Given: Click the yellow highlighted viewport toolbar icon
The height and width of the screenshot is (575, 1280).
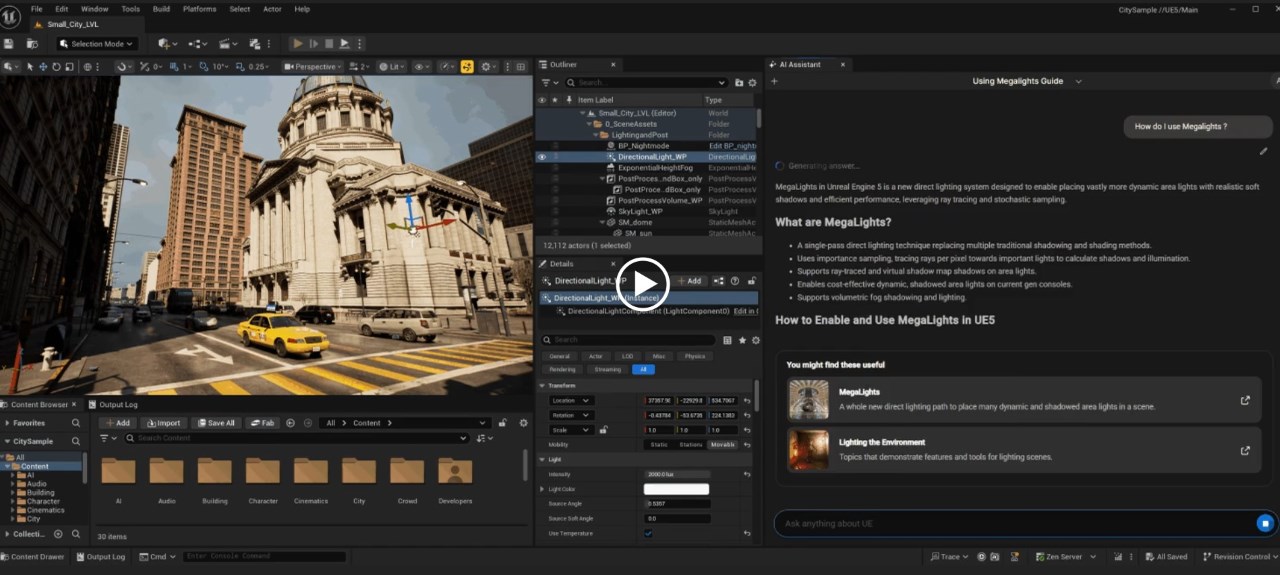Looking at the screenshot, I should pos(467,67).
